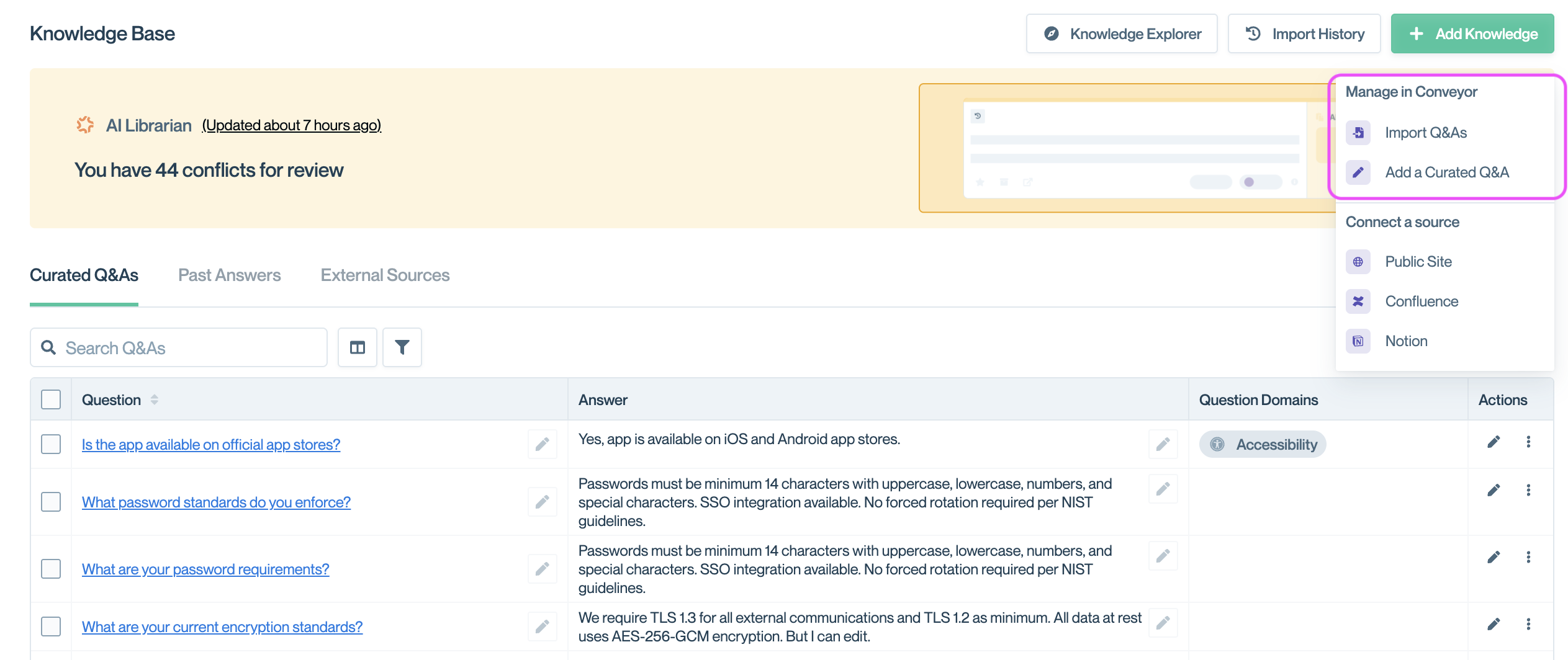Viewport: 1568px width, 660px height.
Task: Click the Answer column header
Action: [603, 400]
